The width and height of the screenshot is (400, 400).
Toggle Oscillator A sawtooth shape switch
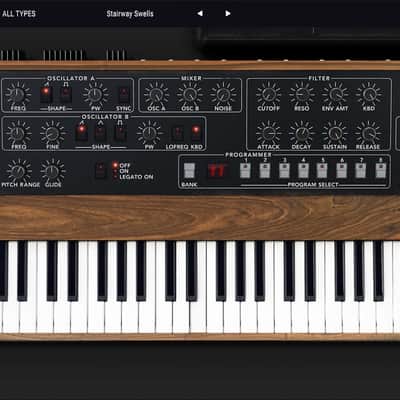coord(46,94)
